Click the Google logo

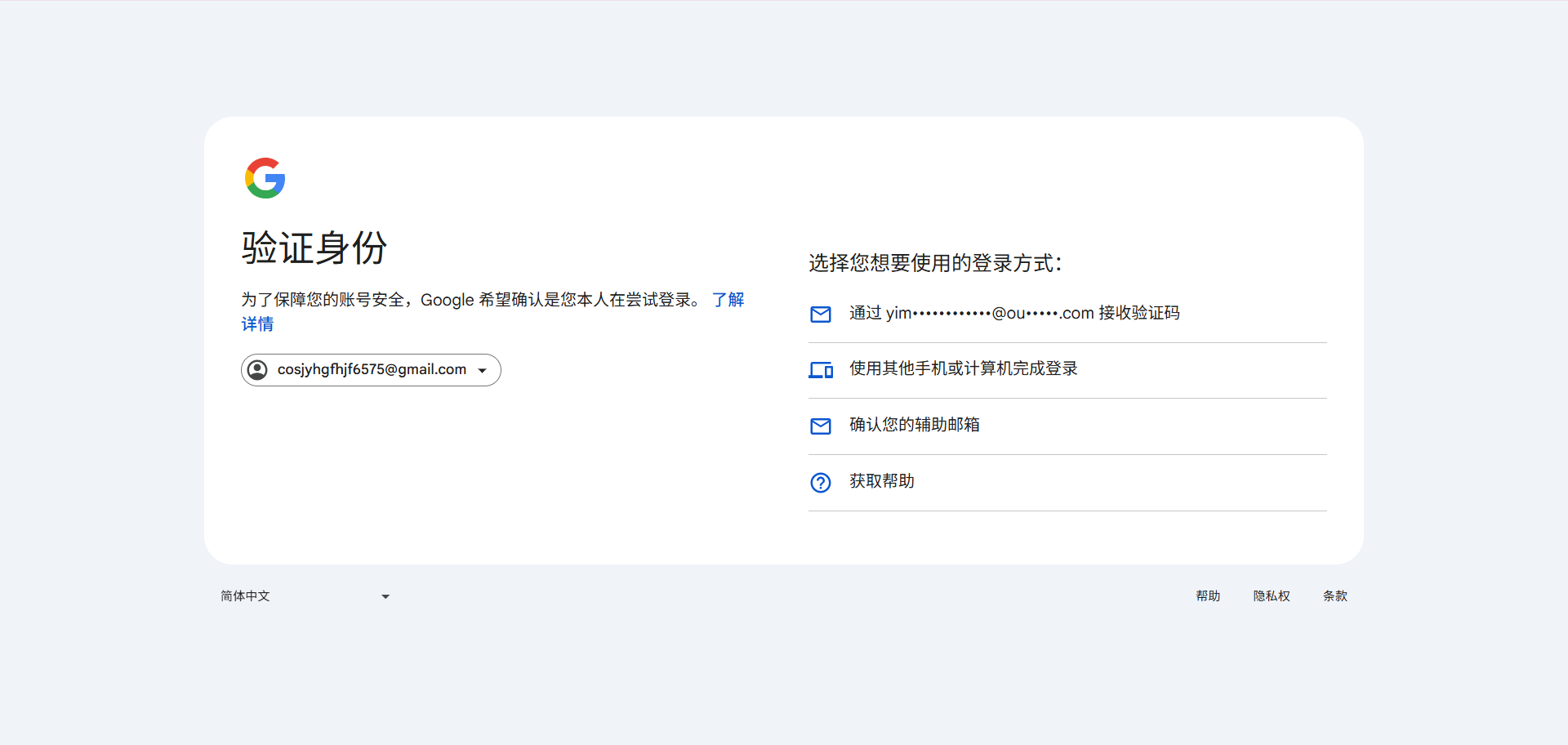[x=265, y=178]
